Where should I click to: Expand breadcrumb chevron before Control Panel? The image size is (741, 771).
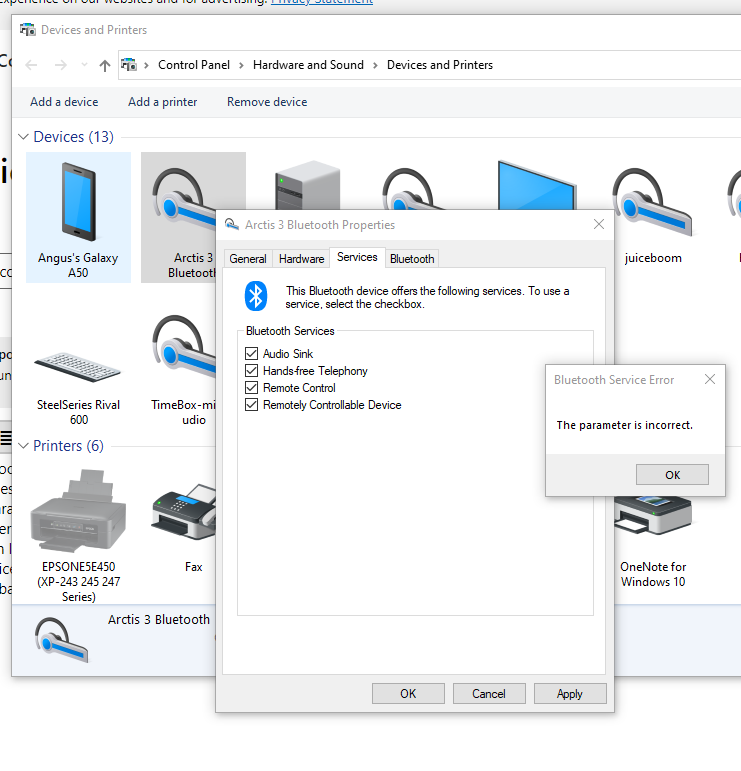pos(147,65)
